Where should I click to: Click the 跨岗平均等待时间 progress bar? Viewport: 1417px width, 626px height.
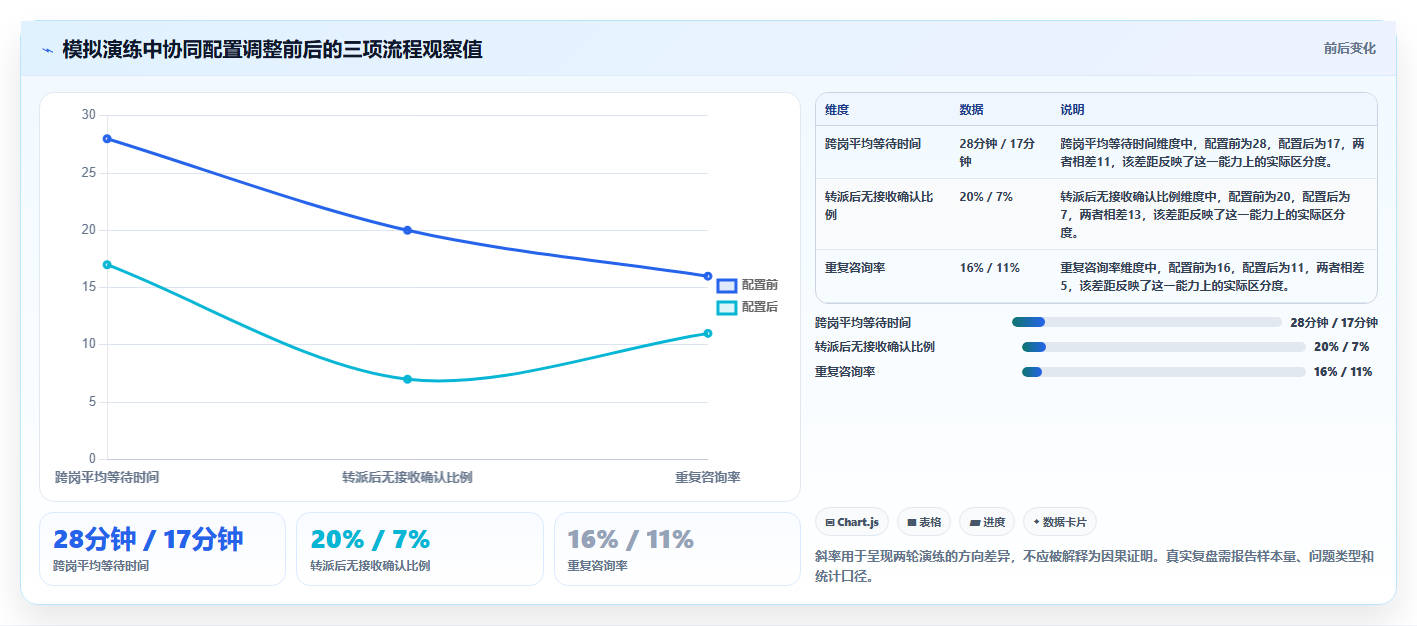[1147, 322]
